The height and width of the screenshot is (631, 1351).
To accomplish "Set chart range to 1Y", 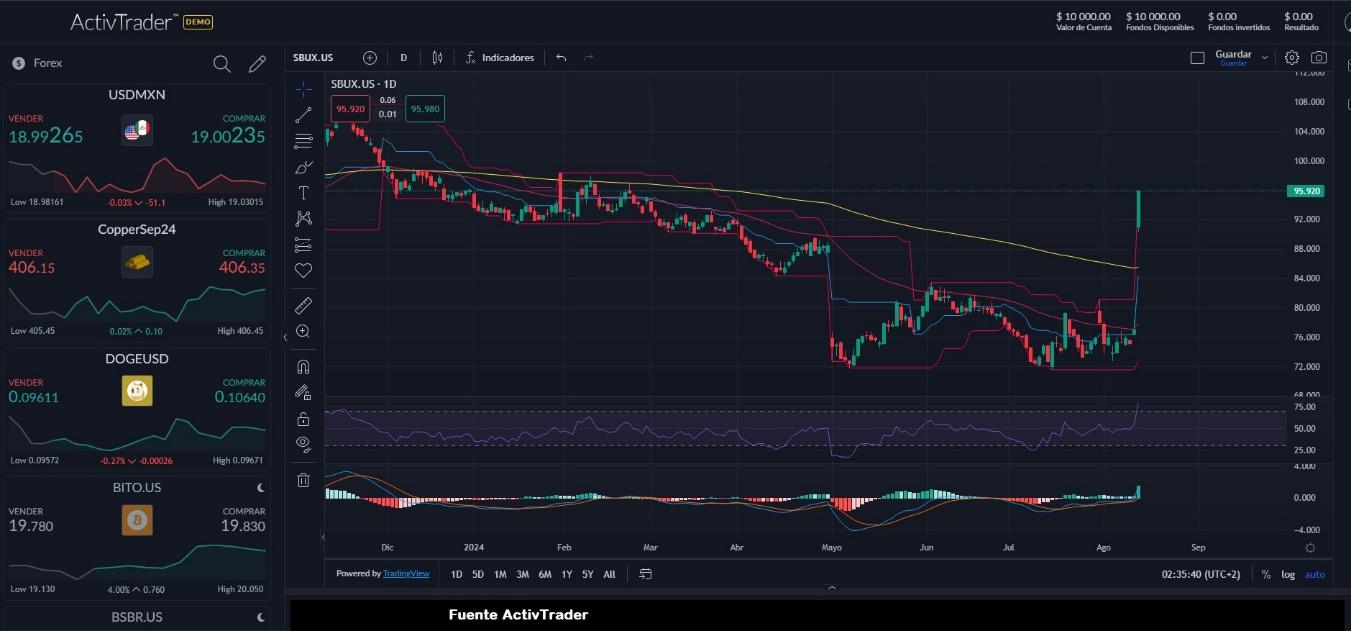I will (x=567, y=574).
